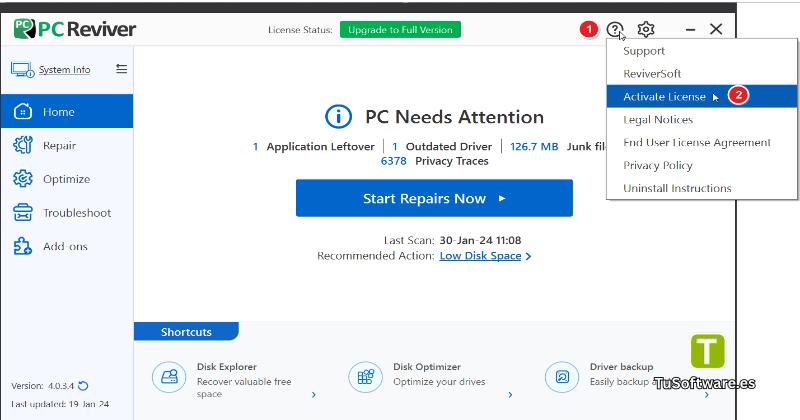The image size is (800, 420).
Task: Click the Driver backup shortcut icon
Action: [562, 377]
